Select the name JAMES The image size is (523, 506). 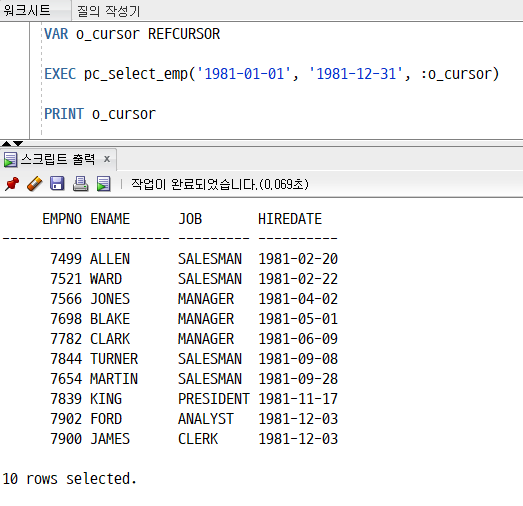click(x=110, y=439)
